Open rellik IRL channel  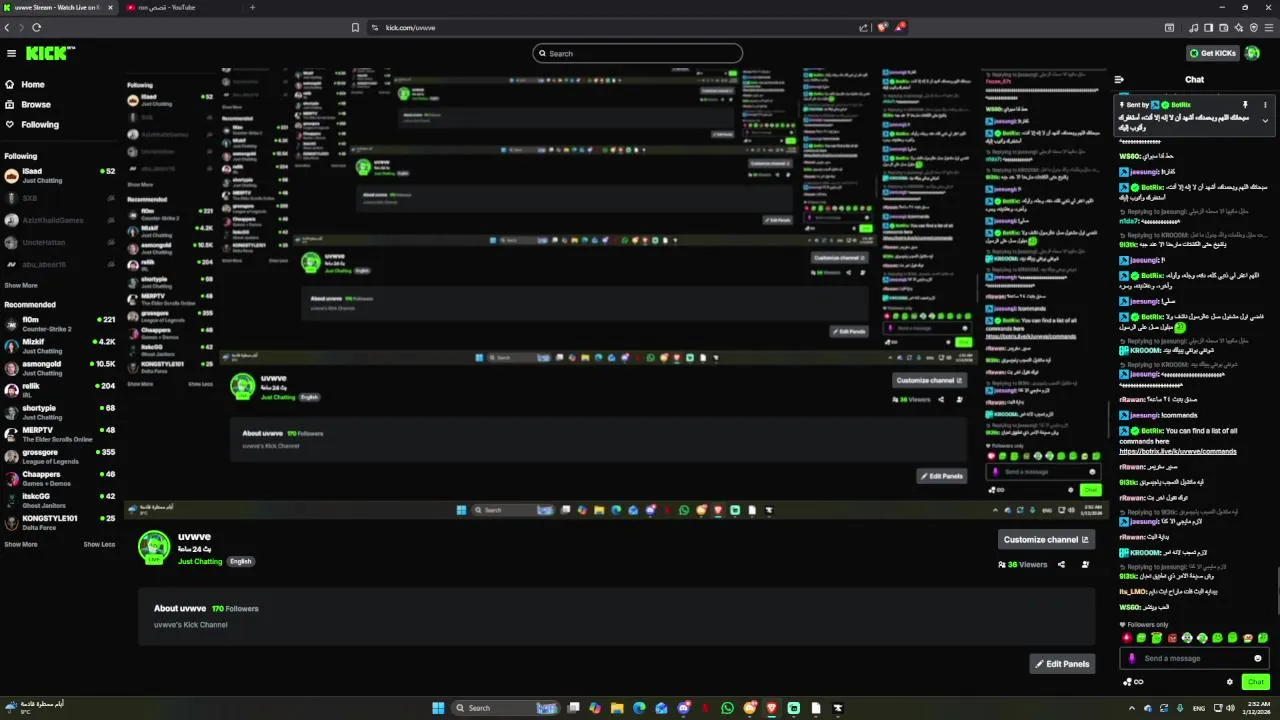[60, 390]
